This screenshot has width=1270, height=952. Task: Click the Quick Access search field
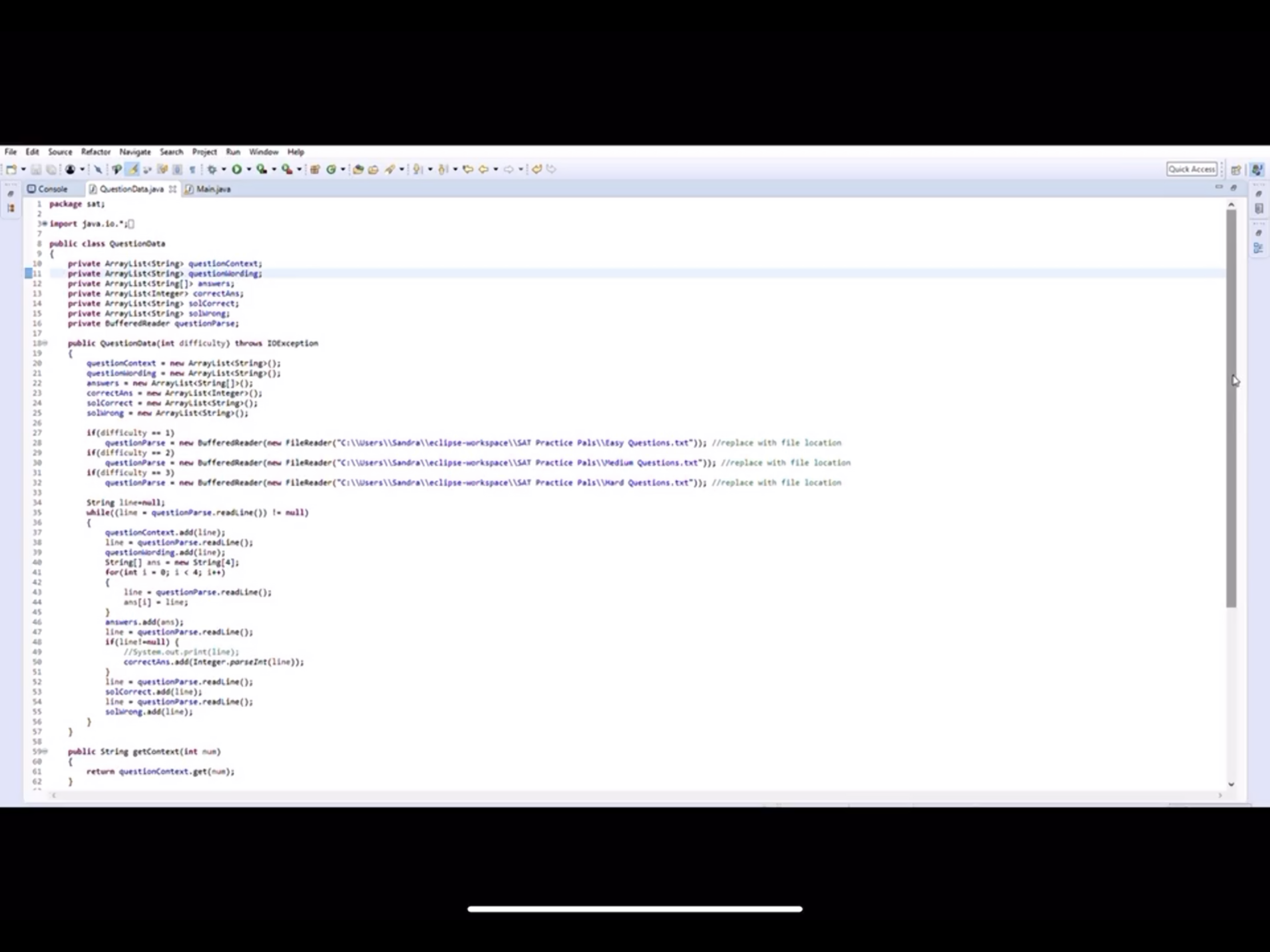pos(1191,170)
